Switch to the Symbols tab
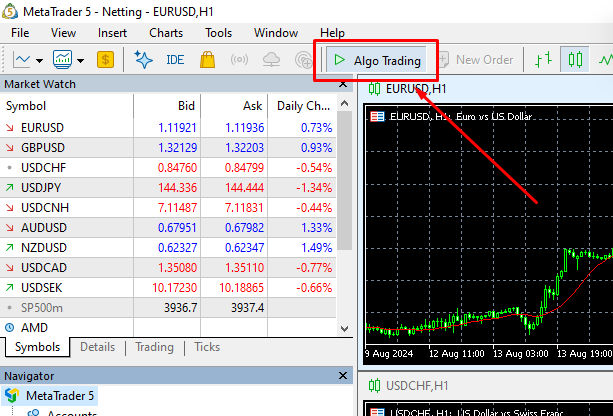613x416 pixels. pyautogui.click(x=38, y=347)
